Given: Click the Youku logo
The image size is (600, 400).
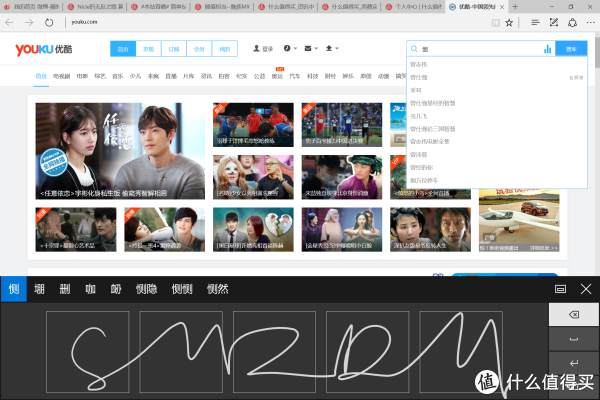Looking at the screenshot, I should tap(43, 49).
